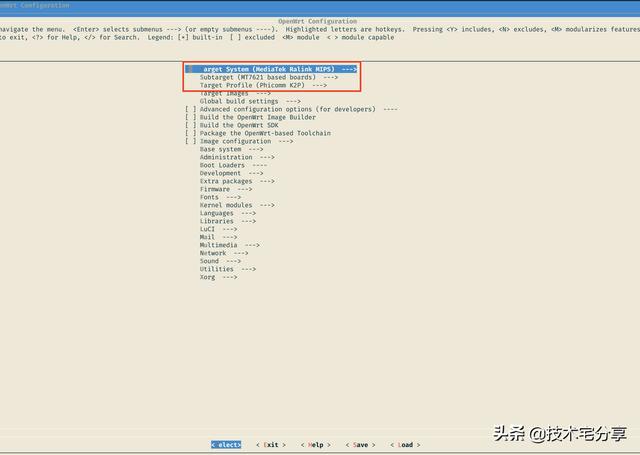Toggle Advanced configuration options checkbox

coord(190,109)
